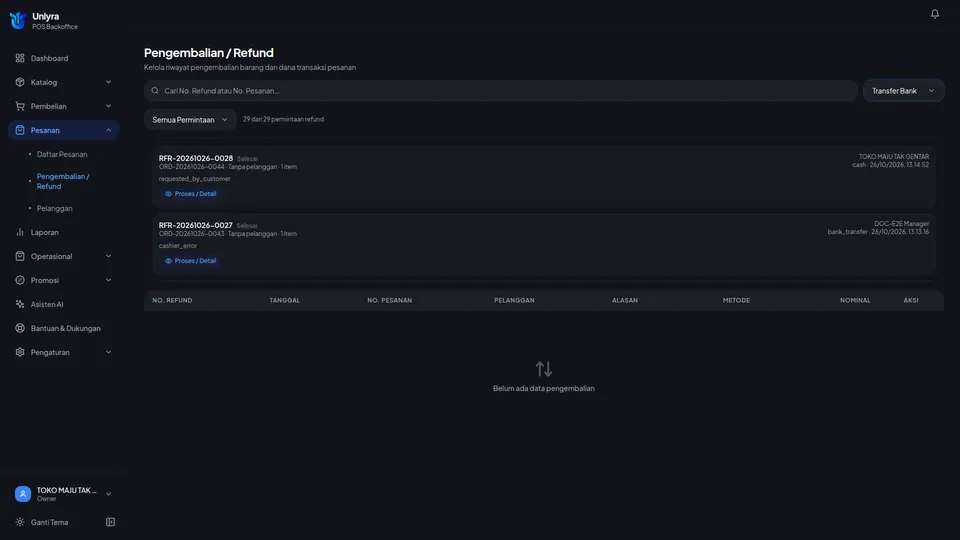Click the Unlyra logo icon
Screen dimensions: 960x540
pos(18,21)
